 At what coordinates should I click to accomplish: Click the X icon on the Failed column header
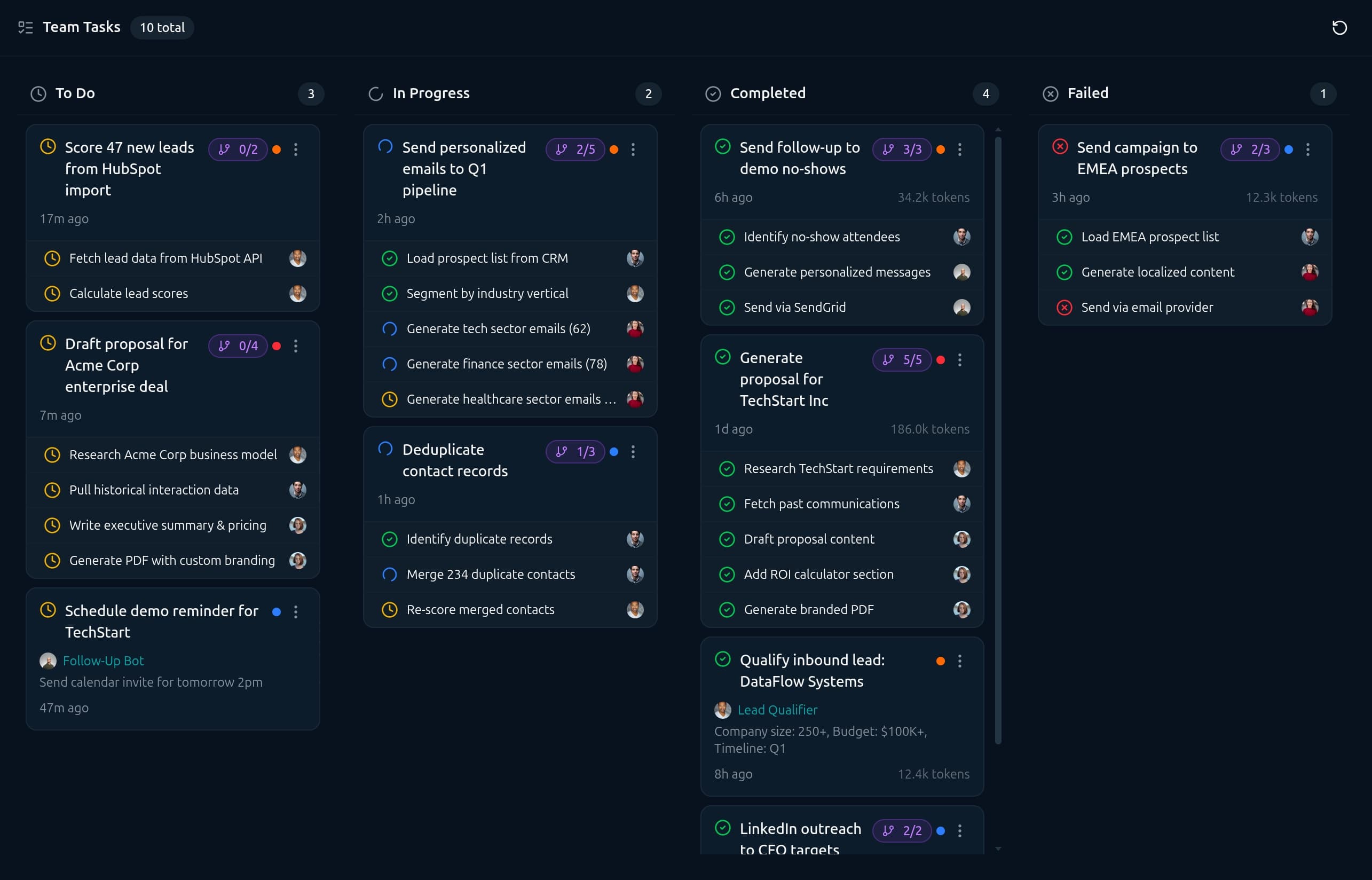pyautogui.click(x=1050, y=93)
